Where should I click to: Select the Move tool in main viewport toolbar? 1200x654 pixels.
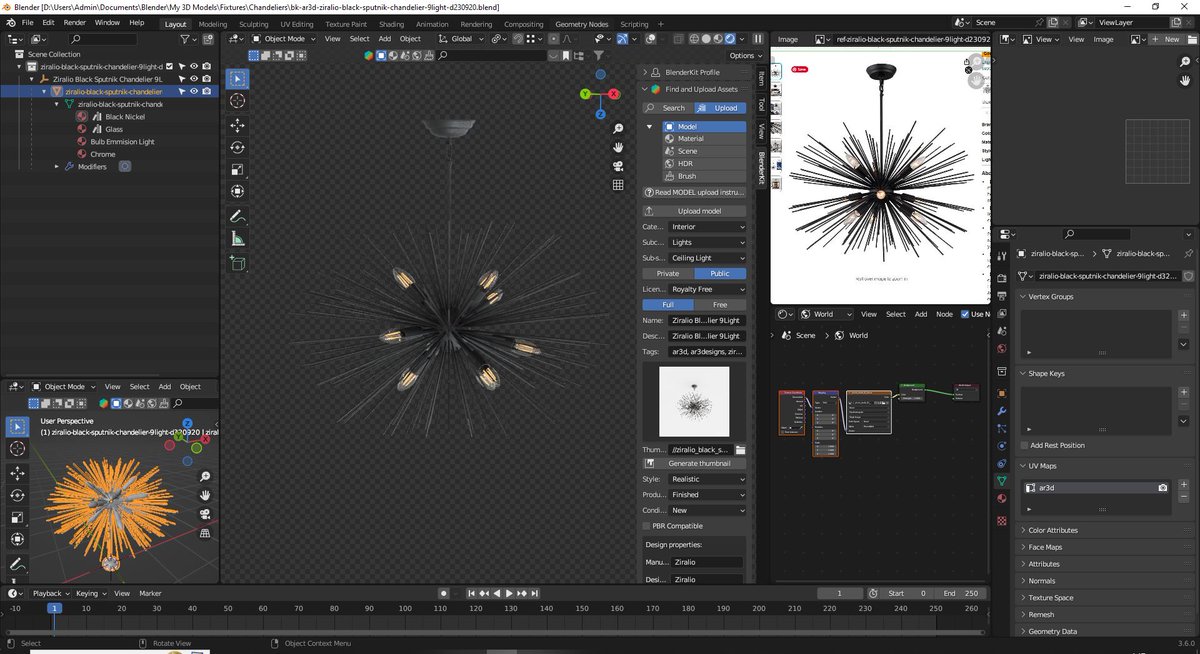pyautogui.click(x=237, y=125)
